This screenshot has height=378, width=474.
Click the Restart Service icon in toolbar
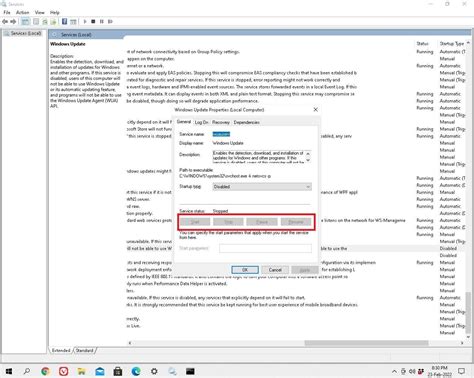[x=110, y=21]
